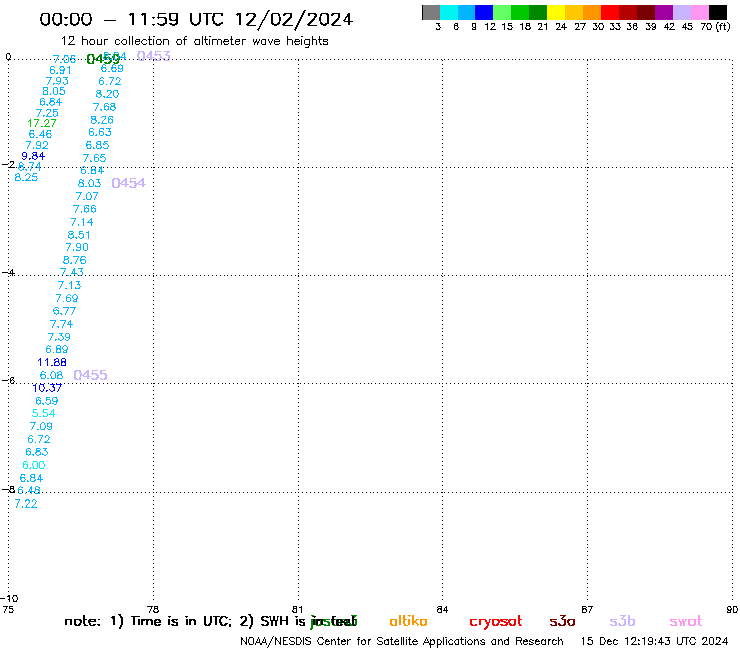
Task: Click the wave height value 6.91
Action: tap(60, 70)
